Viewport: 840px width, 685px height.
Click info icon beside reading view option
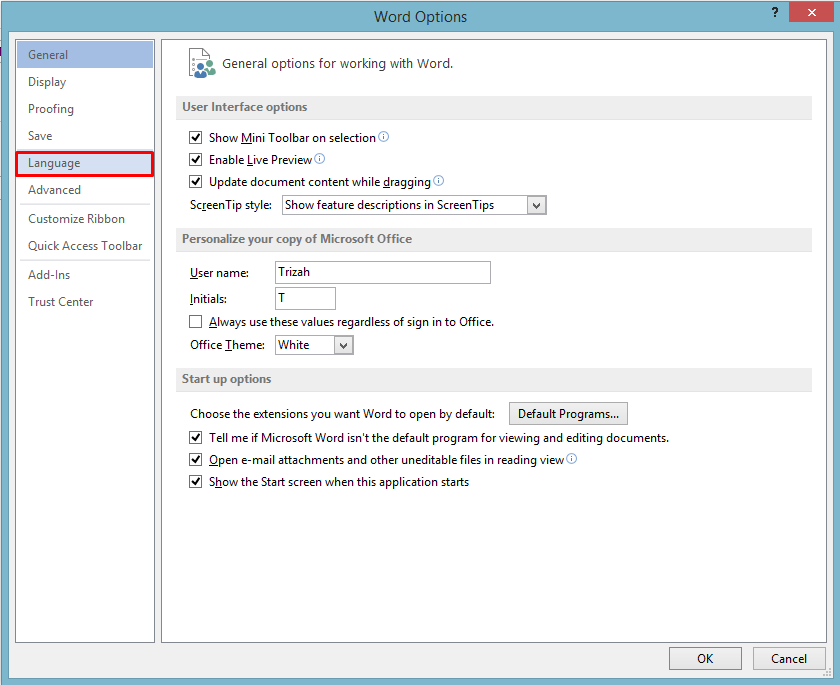572,458
